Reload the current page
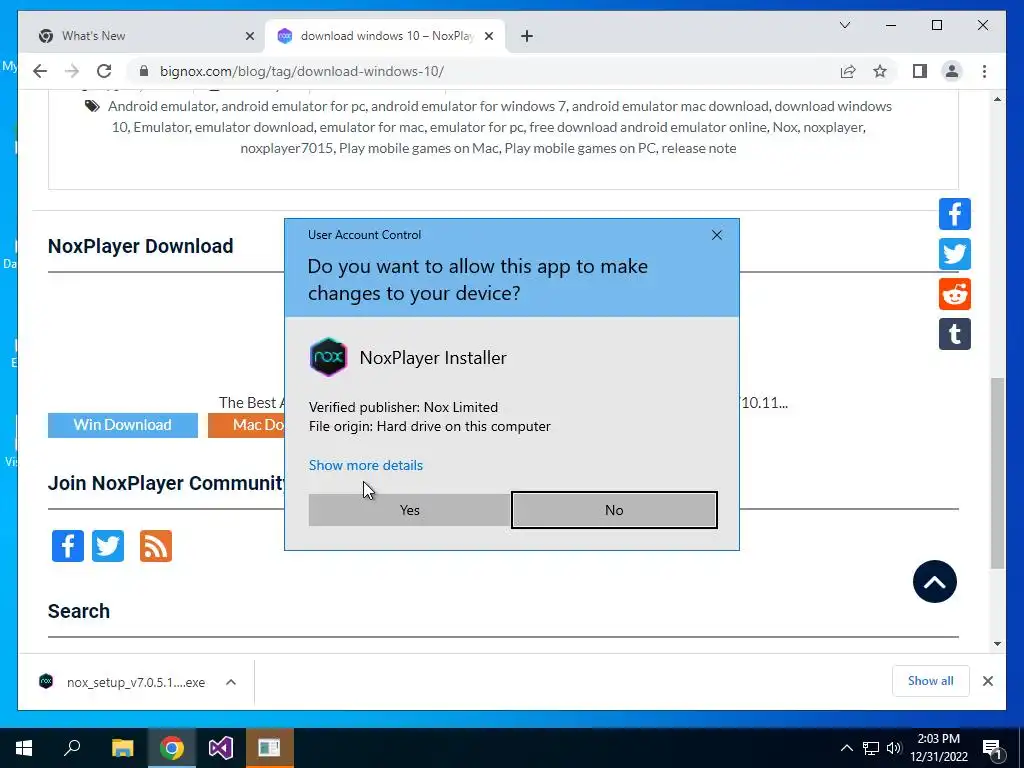 (104, 71)
